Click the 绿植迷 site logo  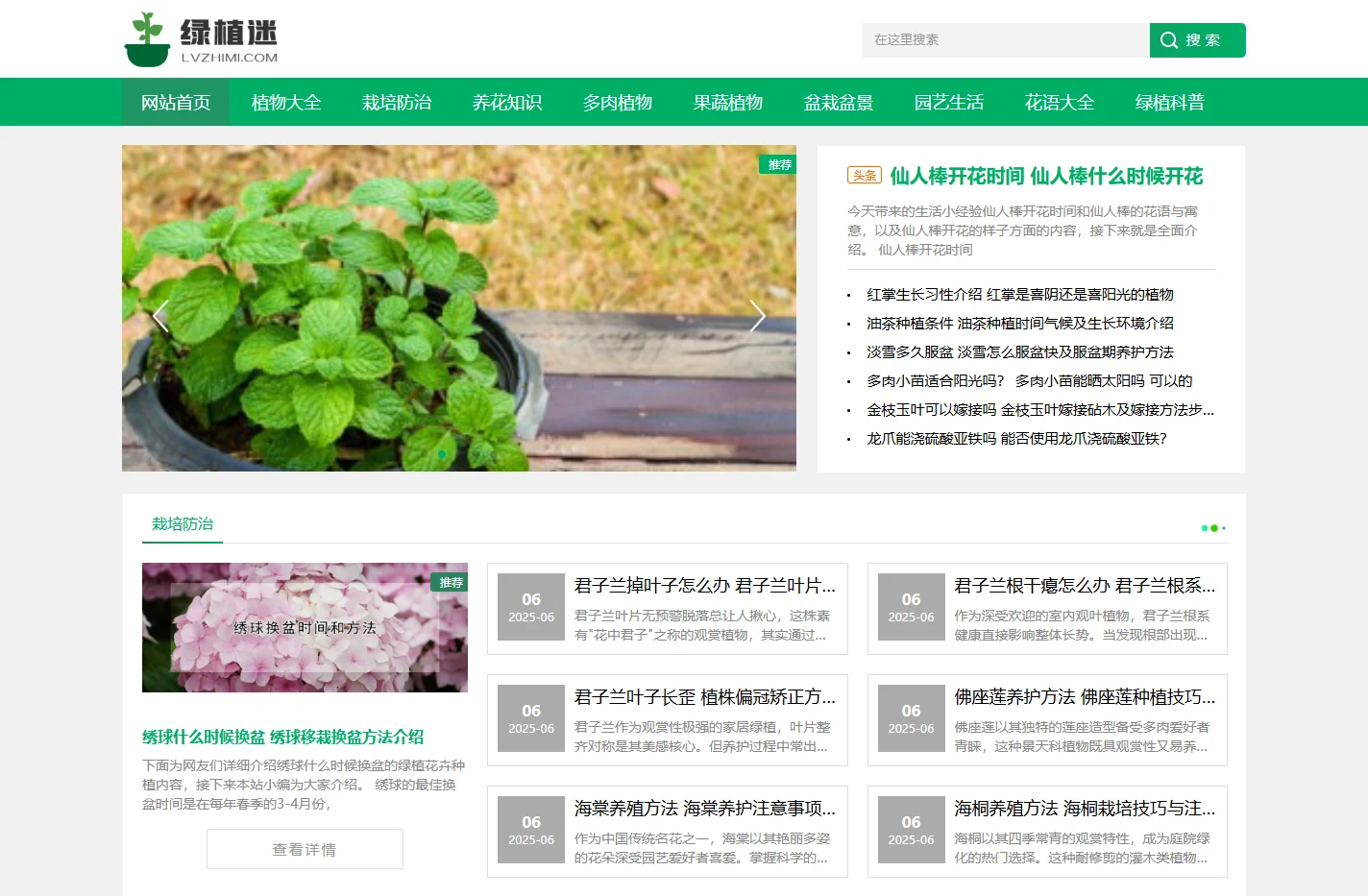[x=201, y=39]
